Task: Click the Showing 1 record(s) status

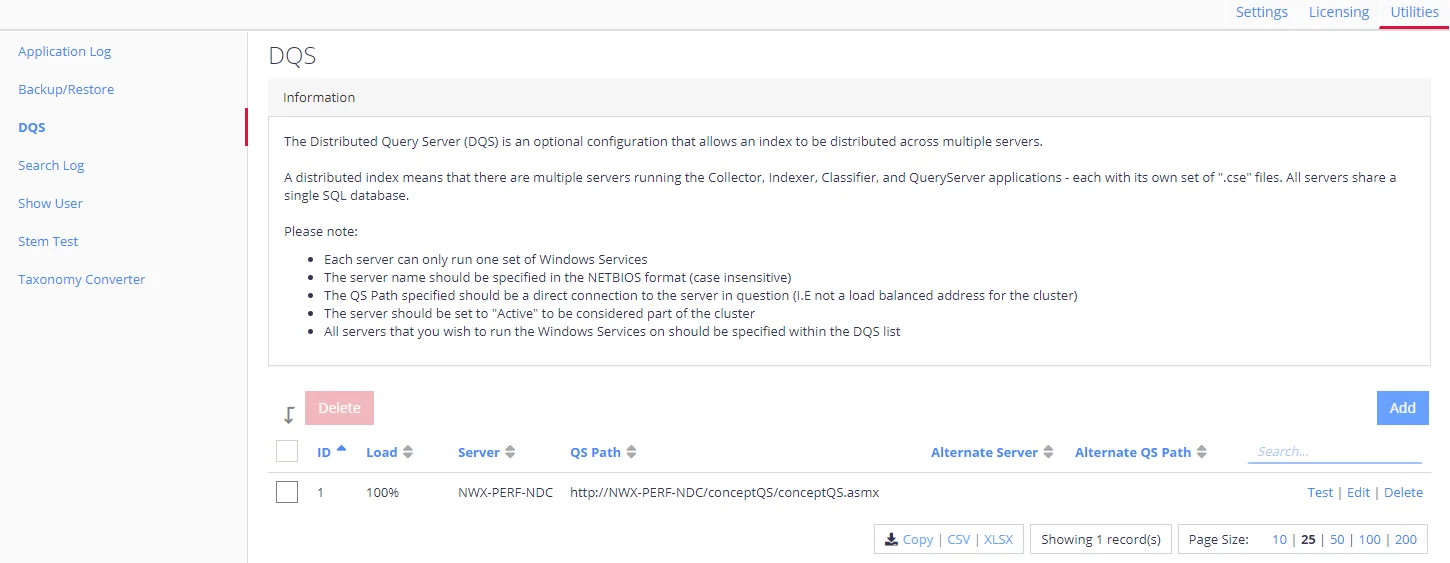Action: [1100, 539]
